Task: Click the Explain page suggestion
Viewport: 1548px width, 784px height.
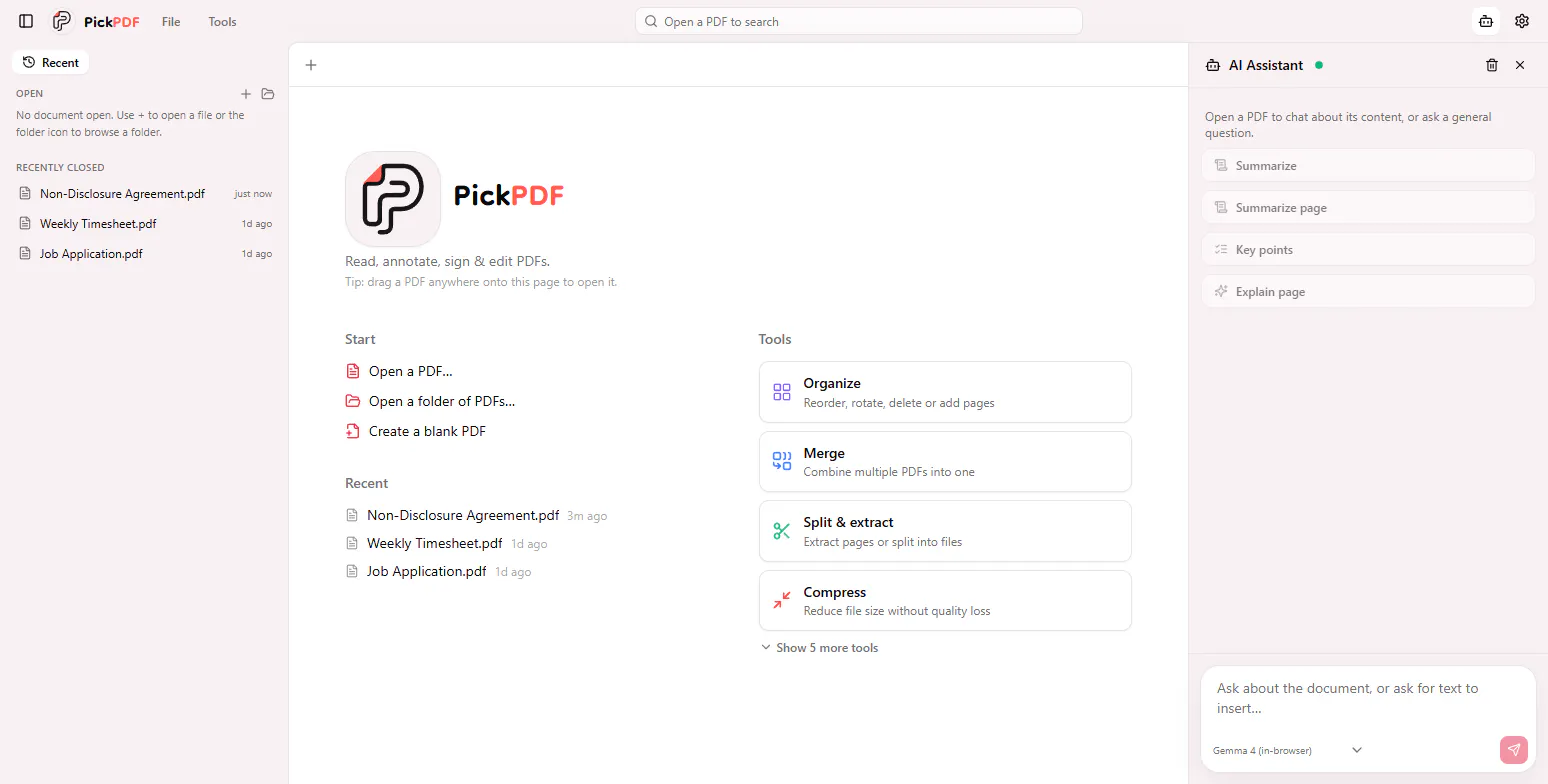Action: pyautogui.click(x=1368, y=292)
